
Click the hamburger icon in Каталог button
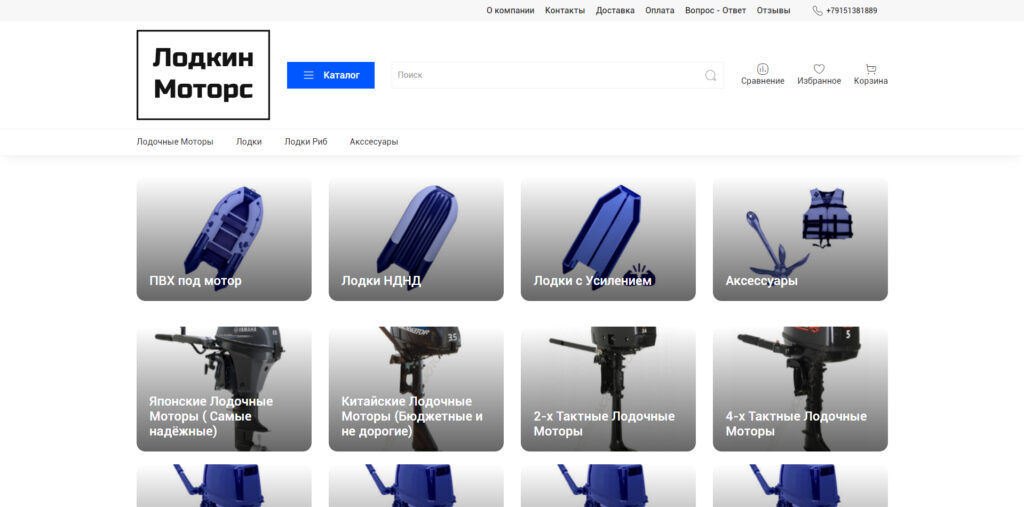click(x=309, y=75)
